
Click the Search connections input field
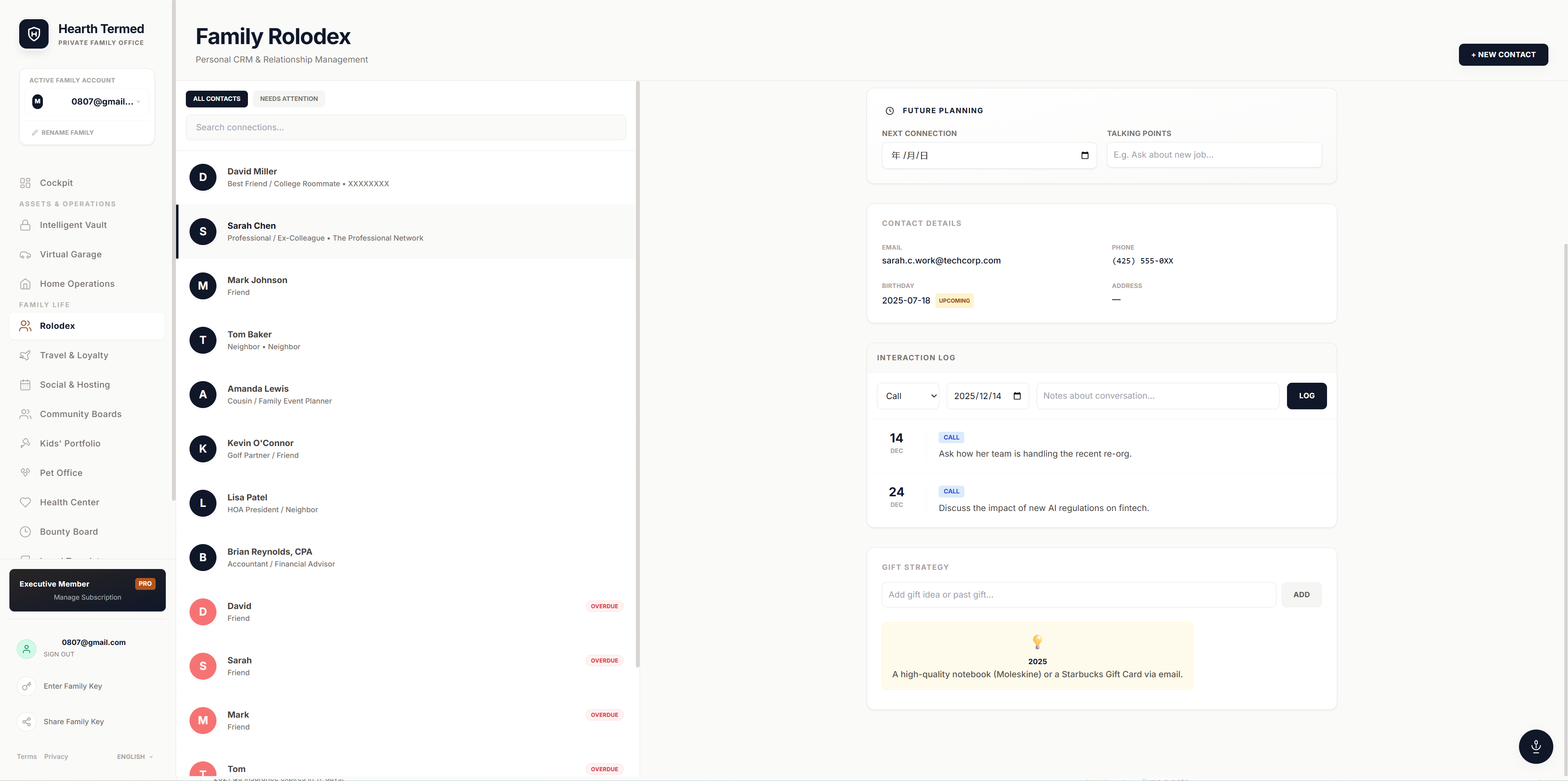pos(406,128)
